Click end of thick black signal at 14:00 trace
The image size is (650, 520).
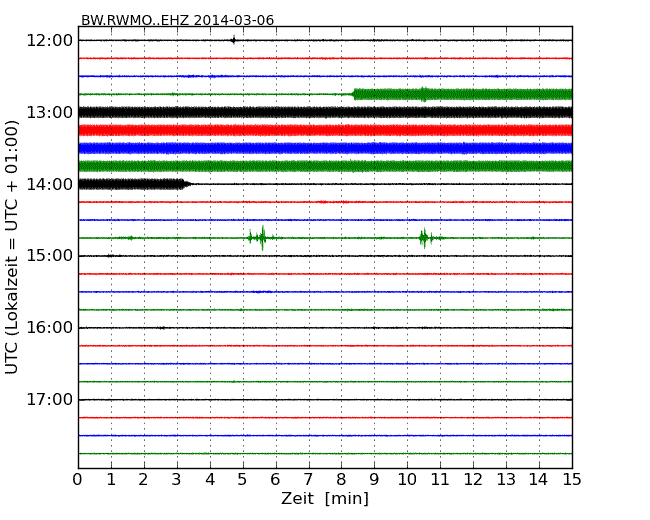185,184
